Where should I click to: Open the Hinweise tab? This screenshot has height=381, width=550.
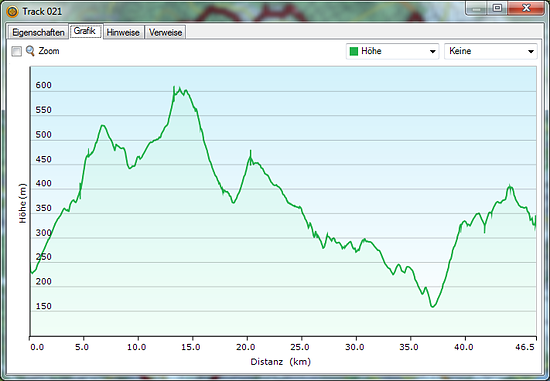123,32
